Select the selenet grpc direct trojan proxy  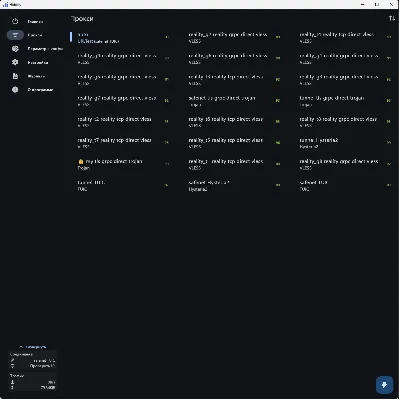[x=232, y=101]
